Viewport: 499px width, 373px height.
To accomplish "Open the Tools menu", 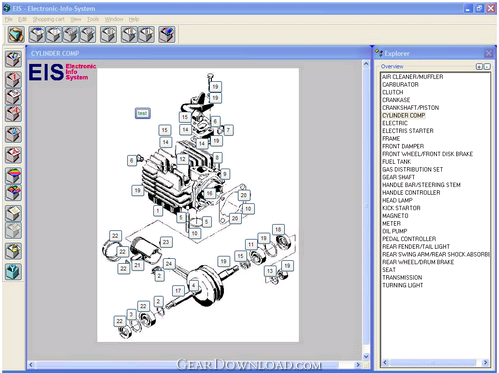I will 93,19.
